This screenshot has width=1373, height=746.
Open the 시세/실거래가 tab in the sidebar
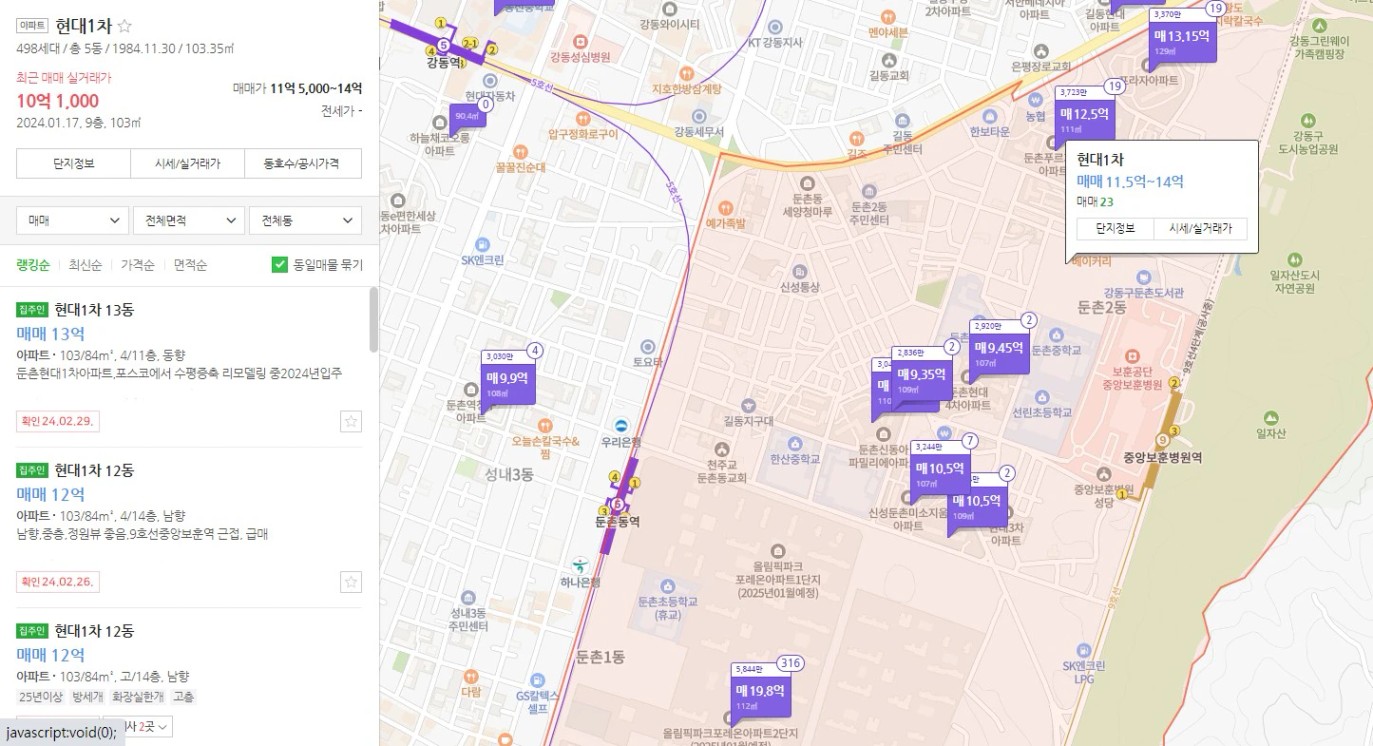coord(188,163)
